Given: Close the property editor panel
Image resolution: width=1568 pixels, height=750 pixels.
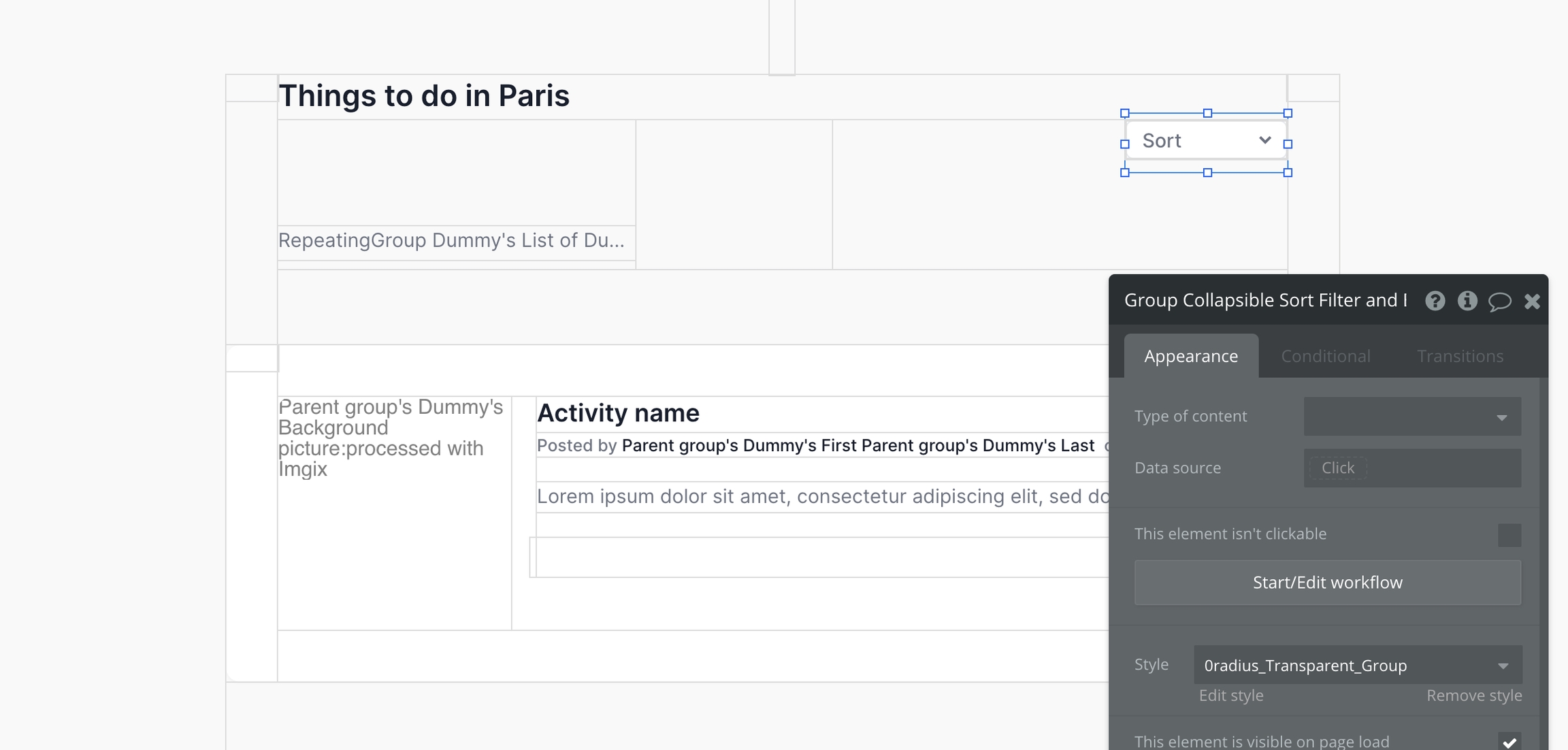Looking at the screenshot, I should (x=1532, y=301).
